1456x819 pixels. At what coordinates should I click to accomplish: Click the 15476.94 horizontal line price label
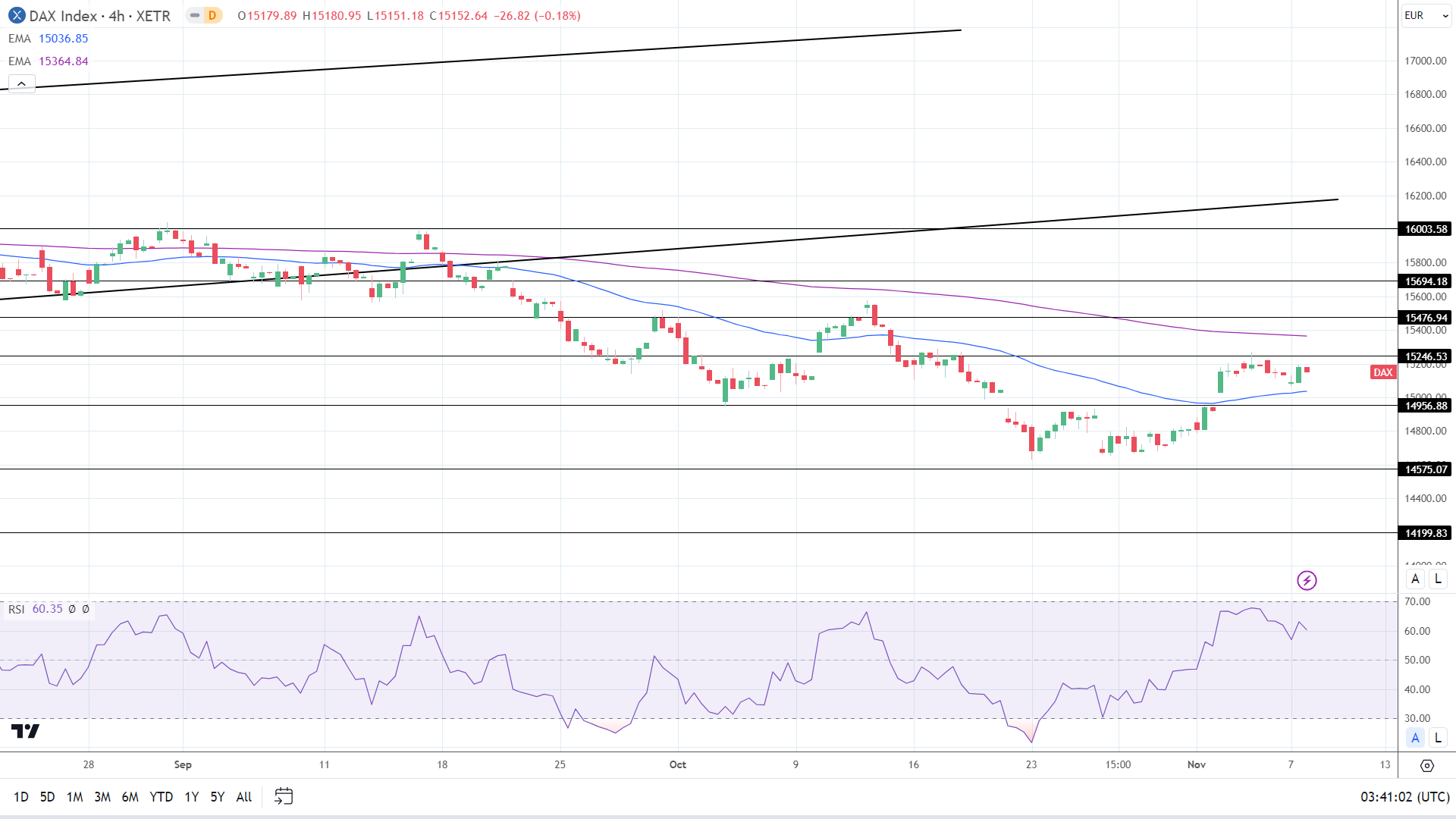coord(1426,318)
